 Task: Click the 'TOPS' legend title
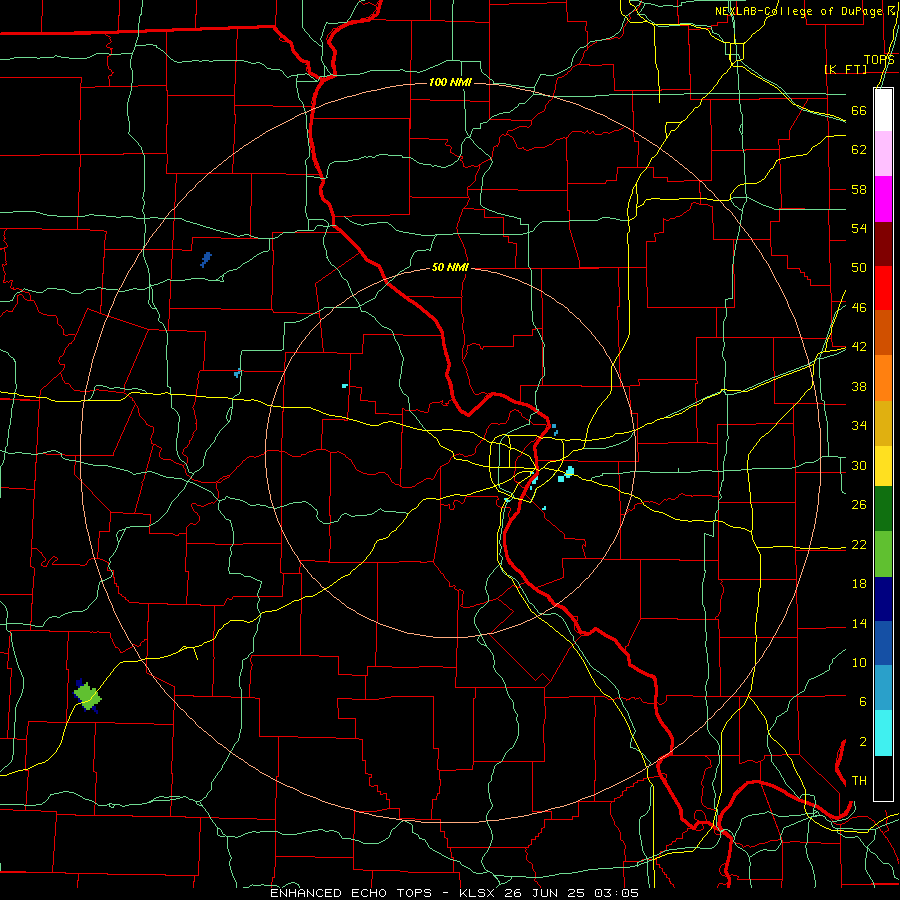[879, 60]
